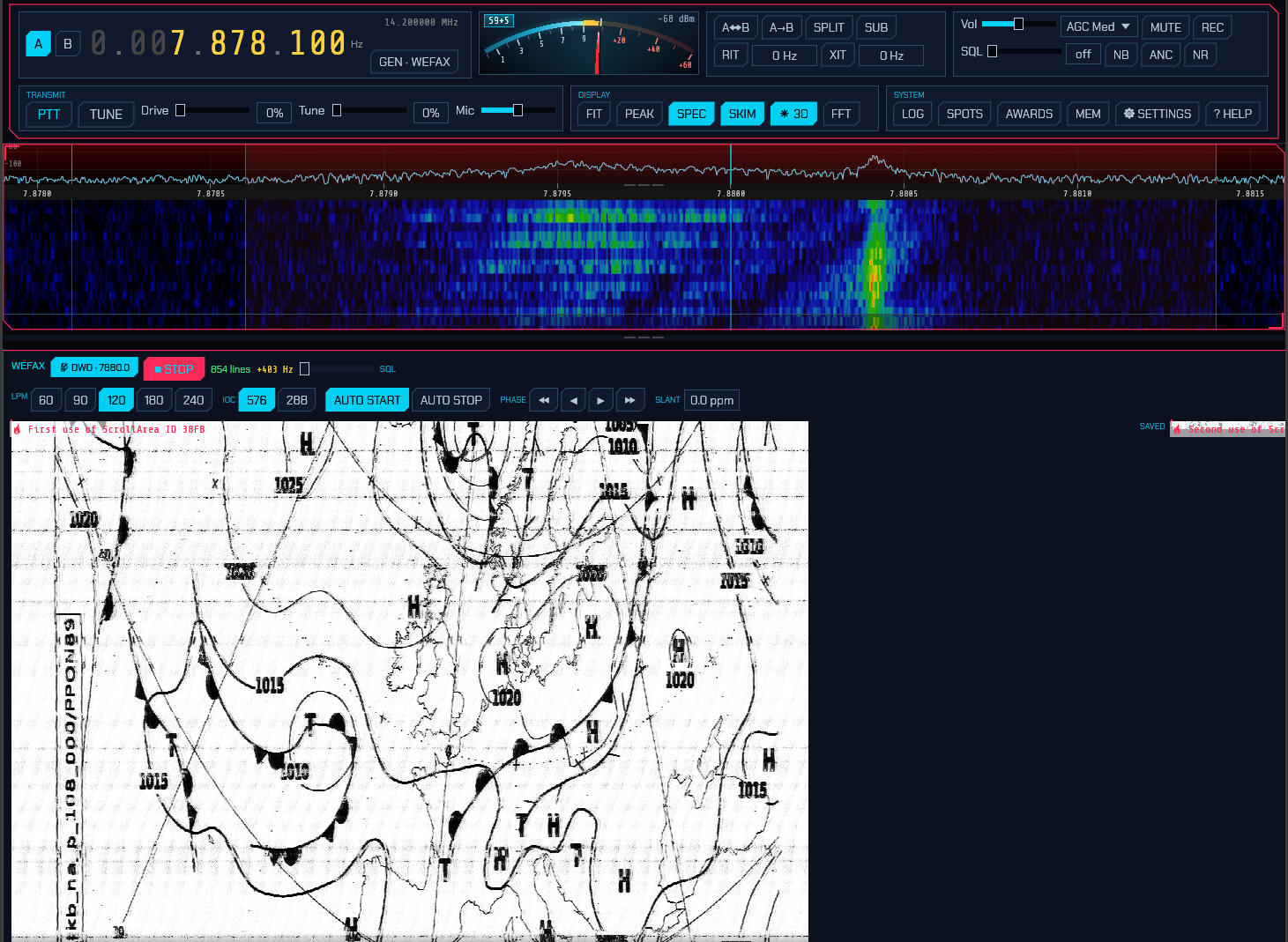Click the AUTO START button
The width and height of the screenshot is (1288, 942).
[367, 400]
